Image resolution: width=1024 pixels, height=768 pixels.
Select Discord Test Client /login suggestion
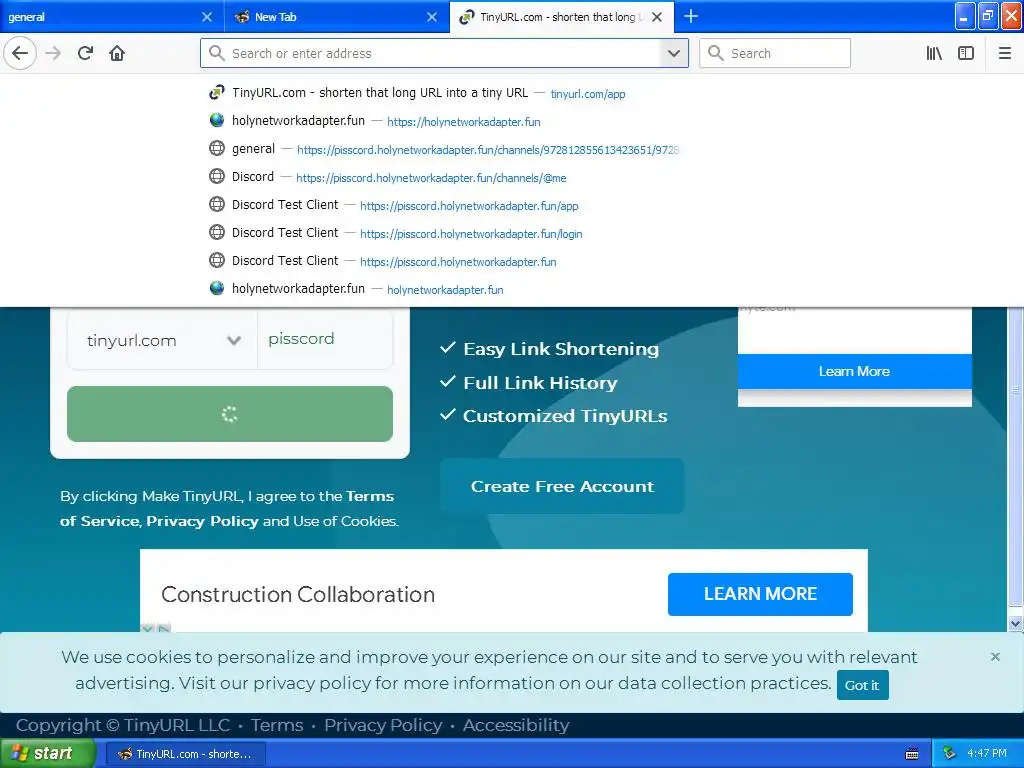444,233
